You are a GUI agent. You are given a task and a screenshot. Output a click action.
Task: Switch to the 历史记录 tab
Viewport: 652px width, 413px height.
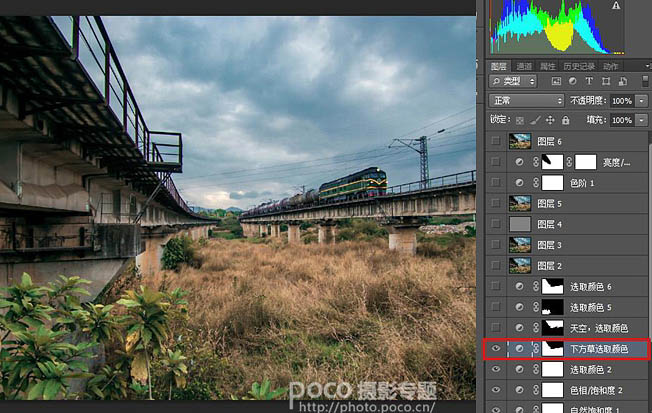point(579,66)
